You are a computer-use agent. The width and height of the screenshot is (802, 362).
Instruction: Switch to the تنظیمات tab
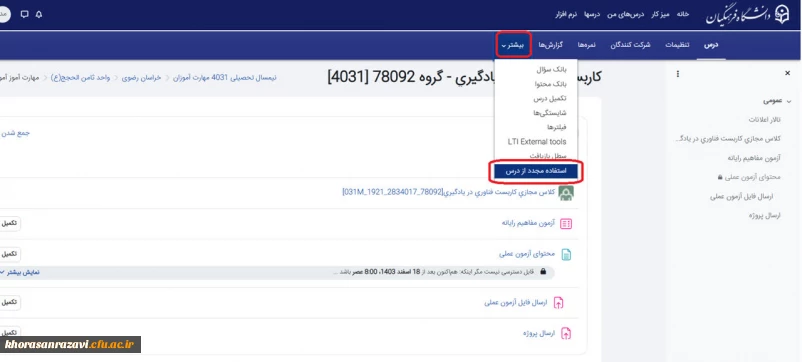tap(677, 45)
